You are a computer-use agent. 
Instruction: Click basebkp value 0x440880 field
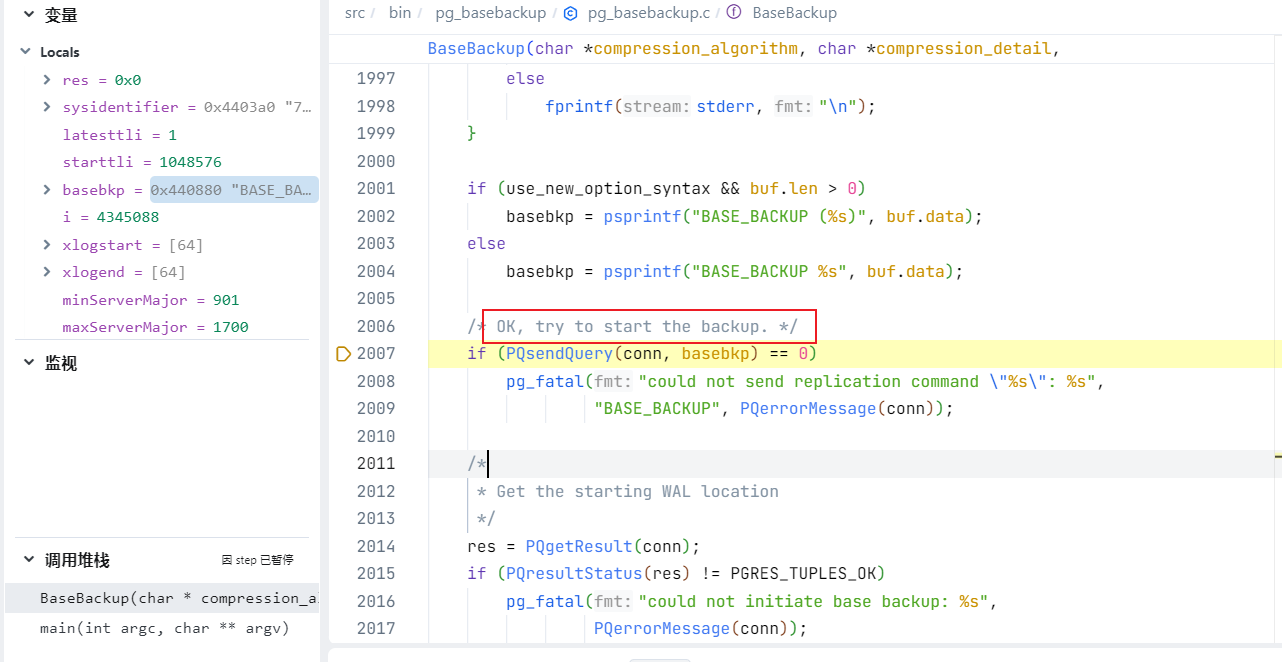[234, 190]
